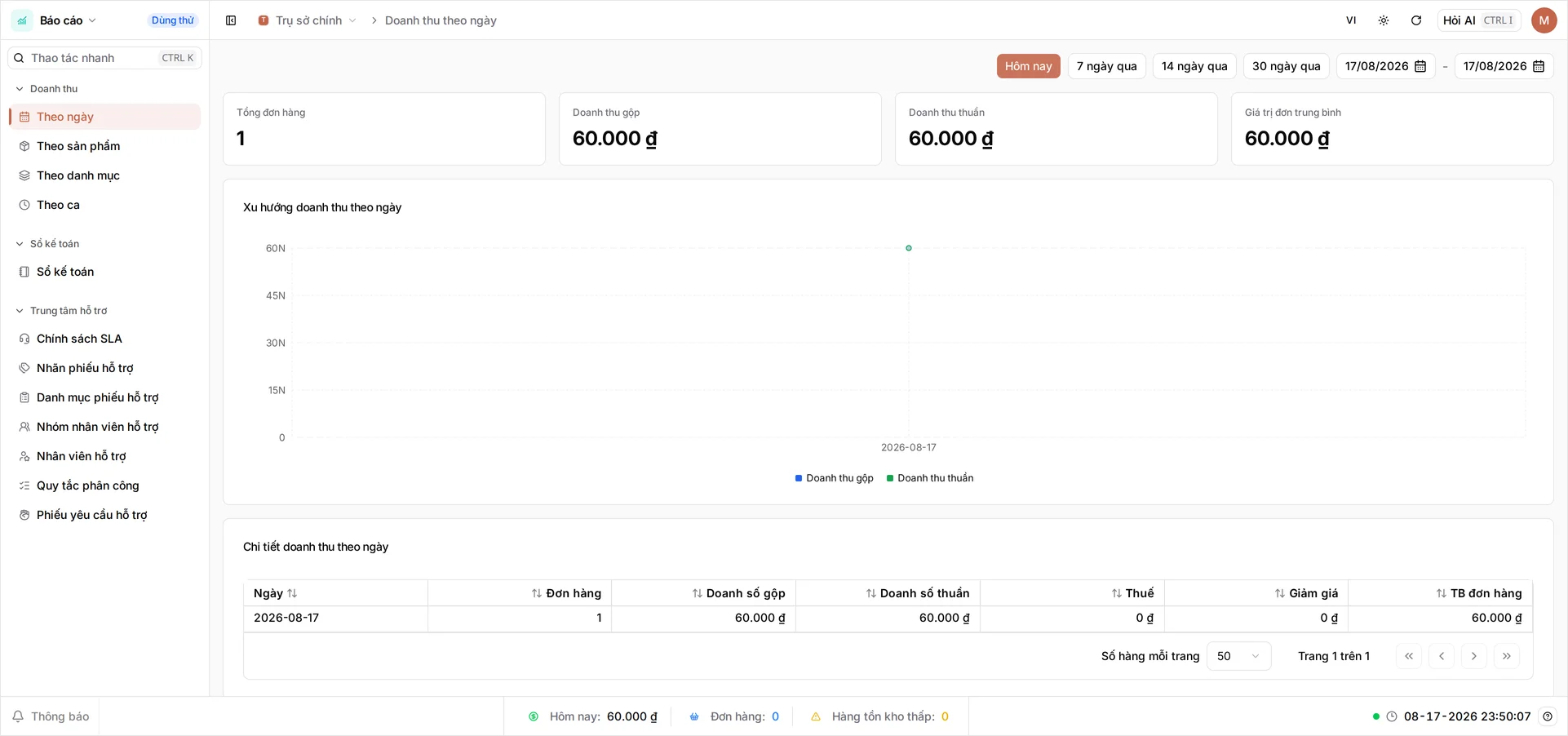Open Hỏi AI assistant
Image resolution: width=1568 pixels, height=736 pixels.
tap(1478, 20)
